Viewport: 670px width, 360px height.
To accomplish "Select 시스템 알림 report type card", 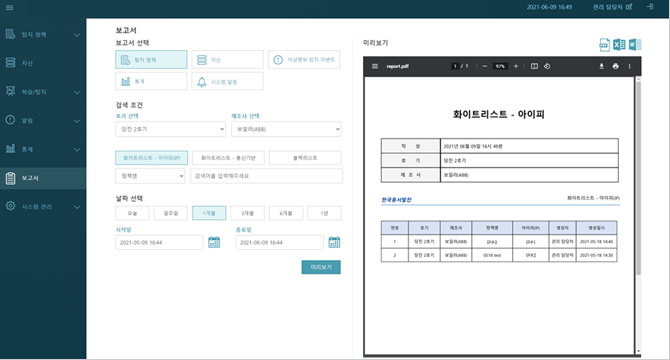I will click(x=227, y=81).
